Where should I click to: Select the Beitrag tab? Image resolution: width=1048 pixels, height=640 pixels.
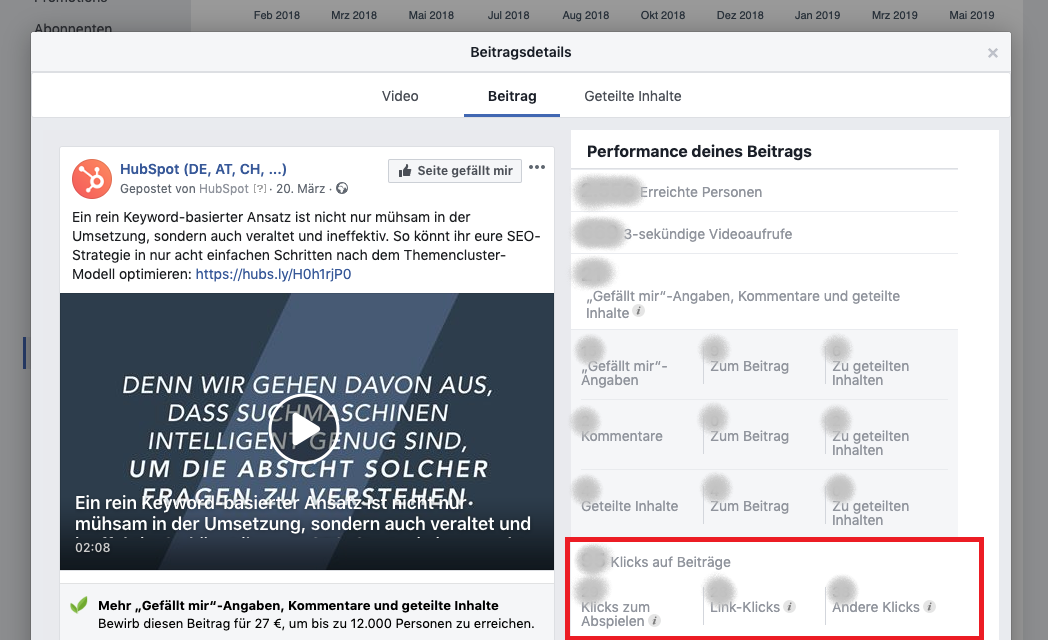pyautogui.click(x=512, y=96)
